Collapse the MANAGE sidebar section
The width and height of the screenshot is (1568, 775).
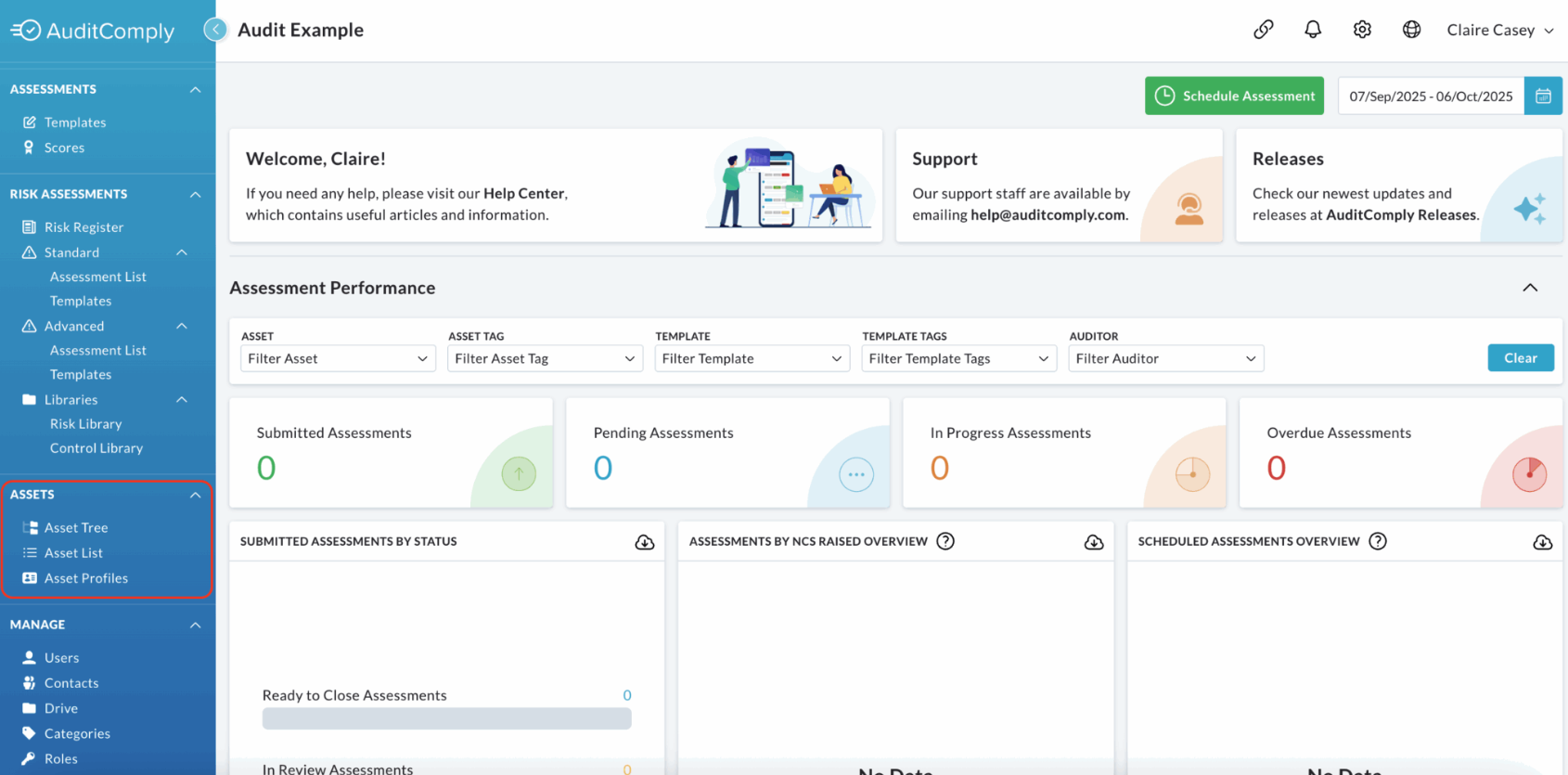click(x=195, y=625)
